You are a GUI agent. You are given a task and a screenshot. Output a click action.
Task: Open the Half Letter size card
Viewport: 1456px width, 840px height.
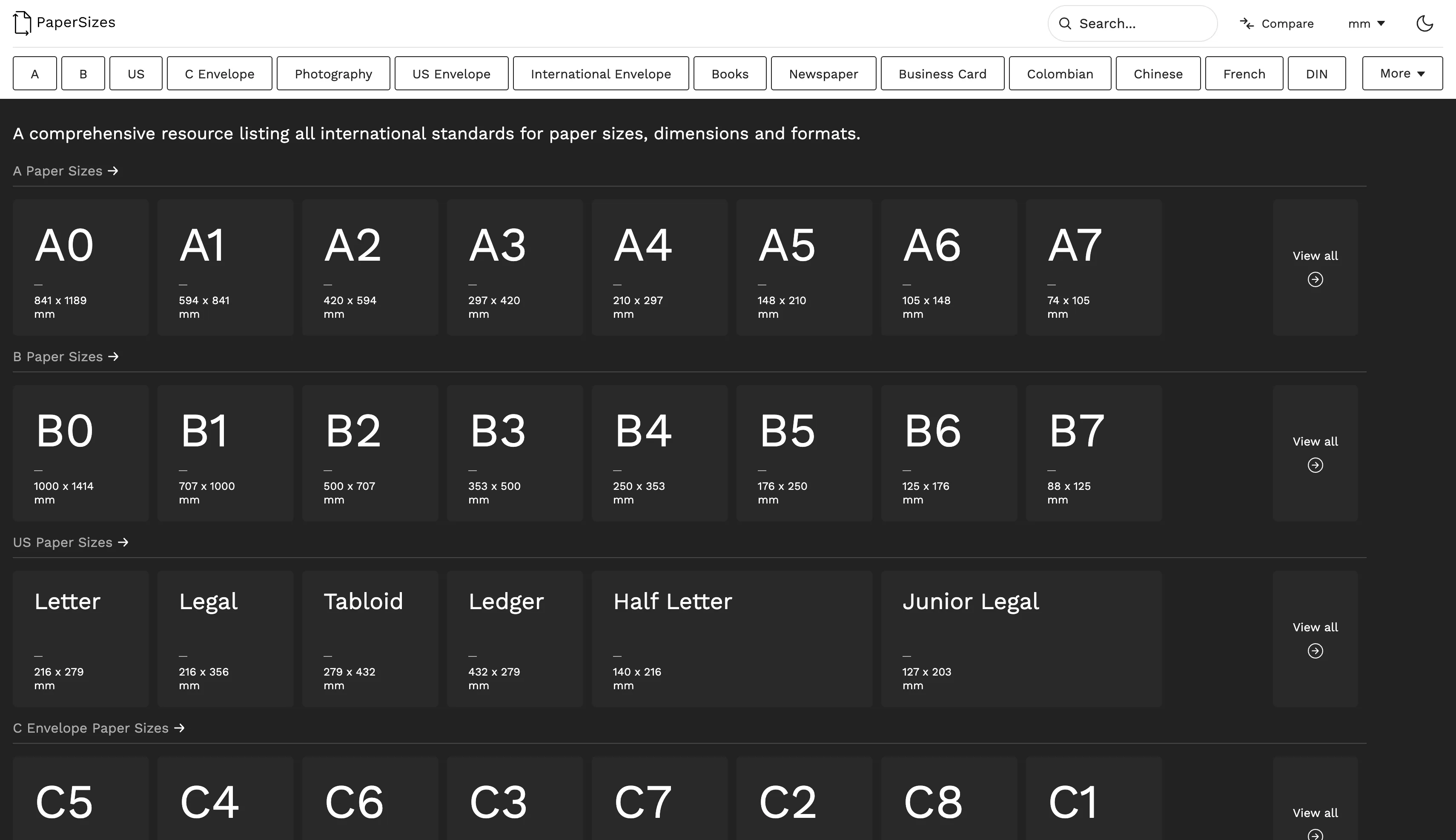731,639
